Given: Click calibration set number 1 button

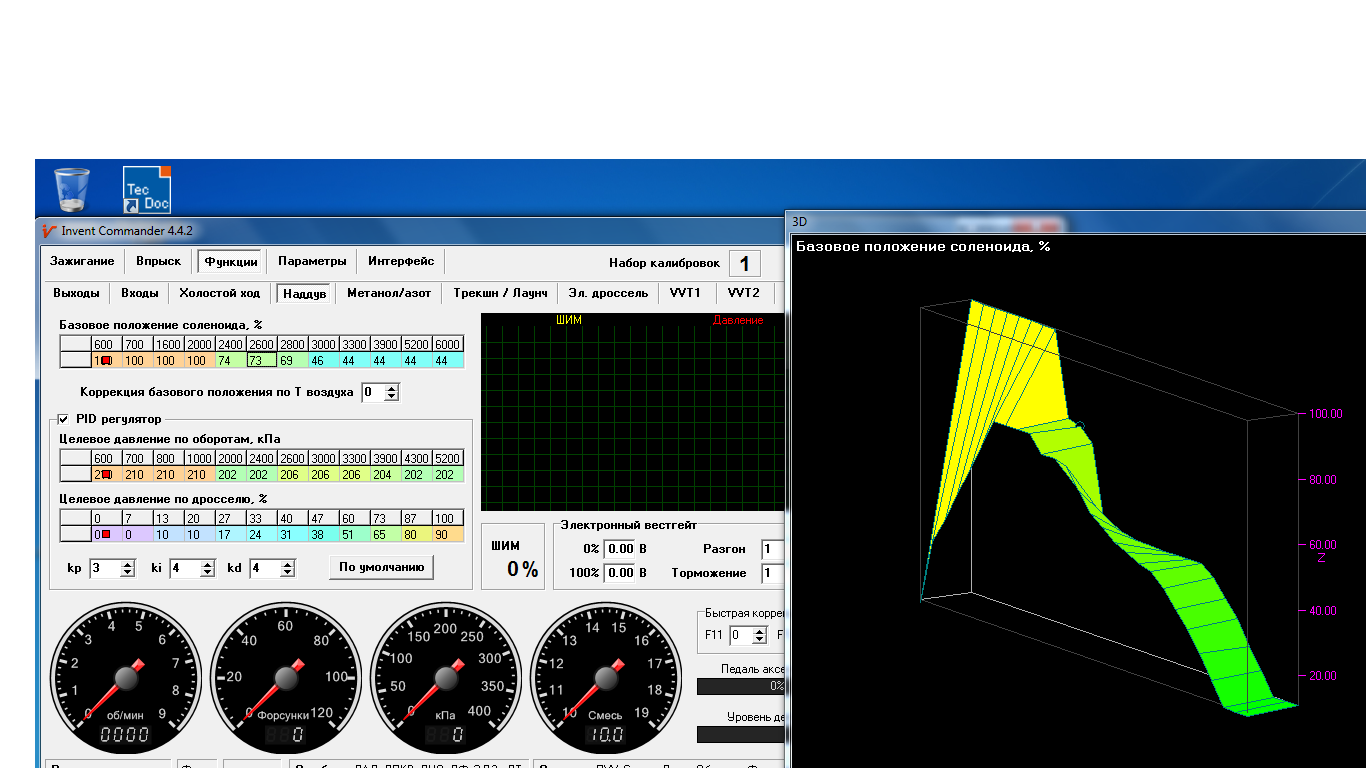Looking at the screenshot, I should [744, 263].
